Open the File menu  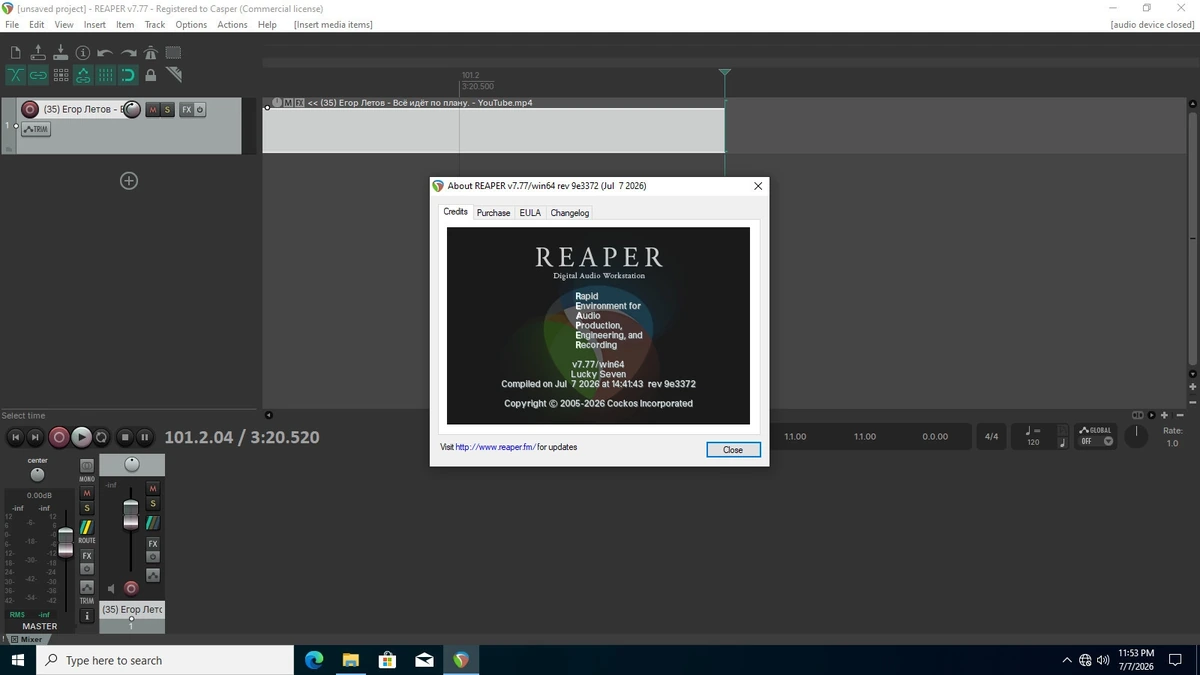coord(12,24)
